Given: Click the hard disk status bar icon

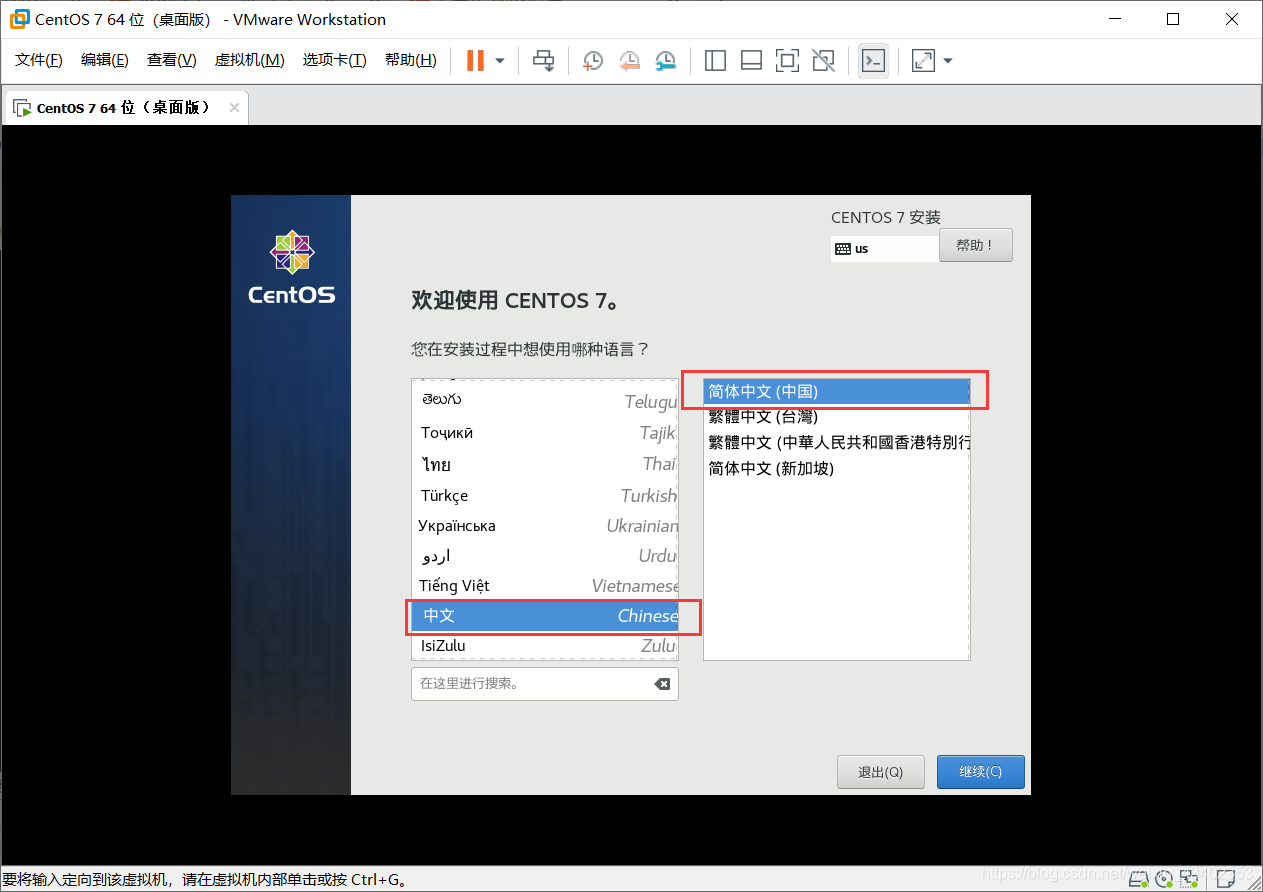Looking at the screenshot, I should (1138, 880).
